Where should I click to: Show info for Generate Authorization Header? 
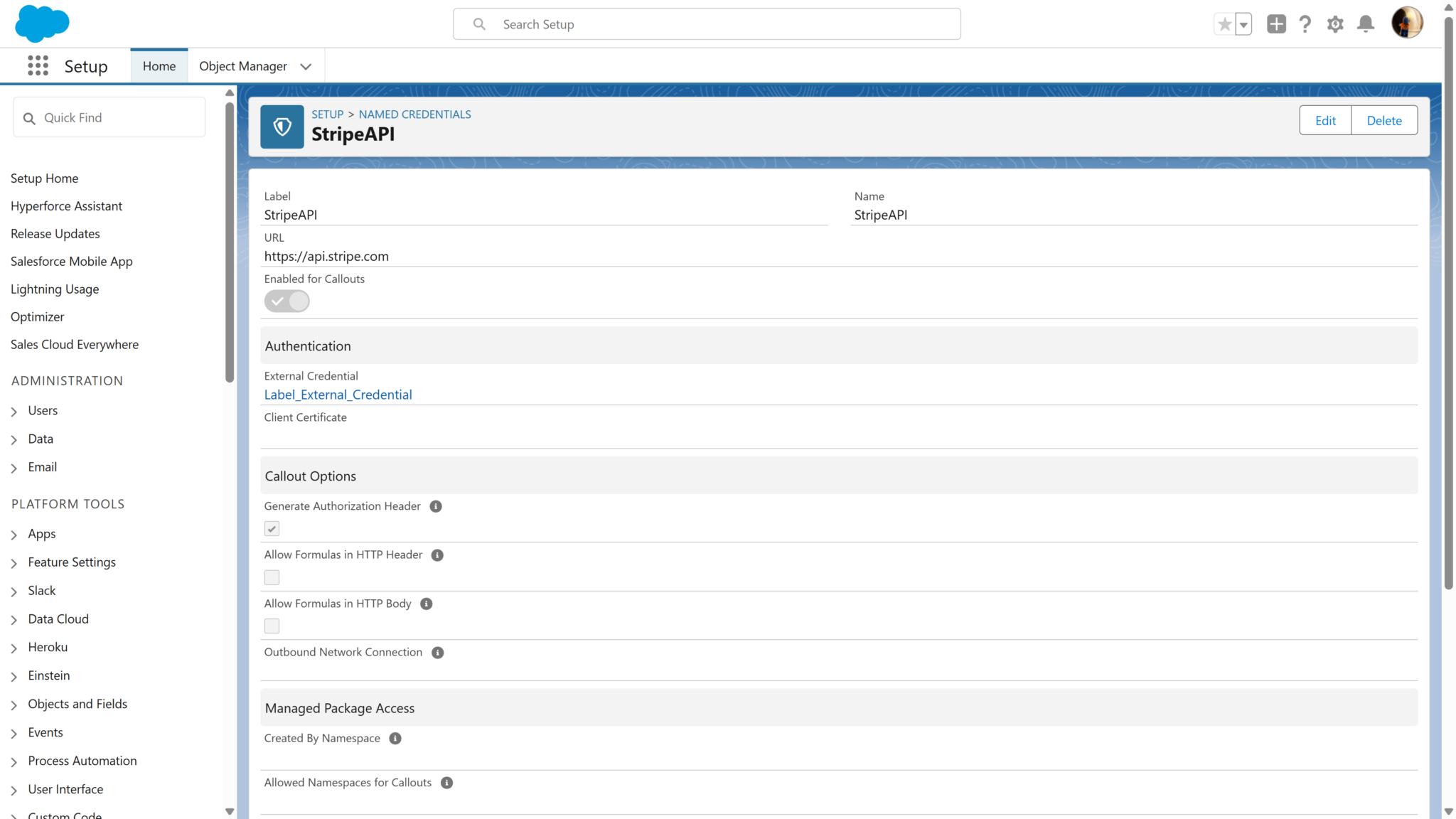tap(436, 506)
